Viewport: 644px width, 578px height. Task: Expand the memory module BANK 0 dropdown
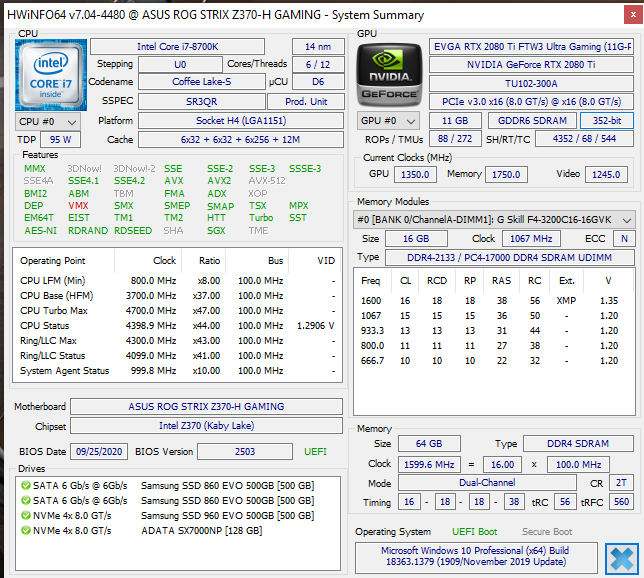click(x=494, y=220)
